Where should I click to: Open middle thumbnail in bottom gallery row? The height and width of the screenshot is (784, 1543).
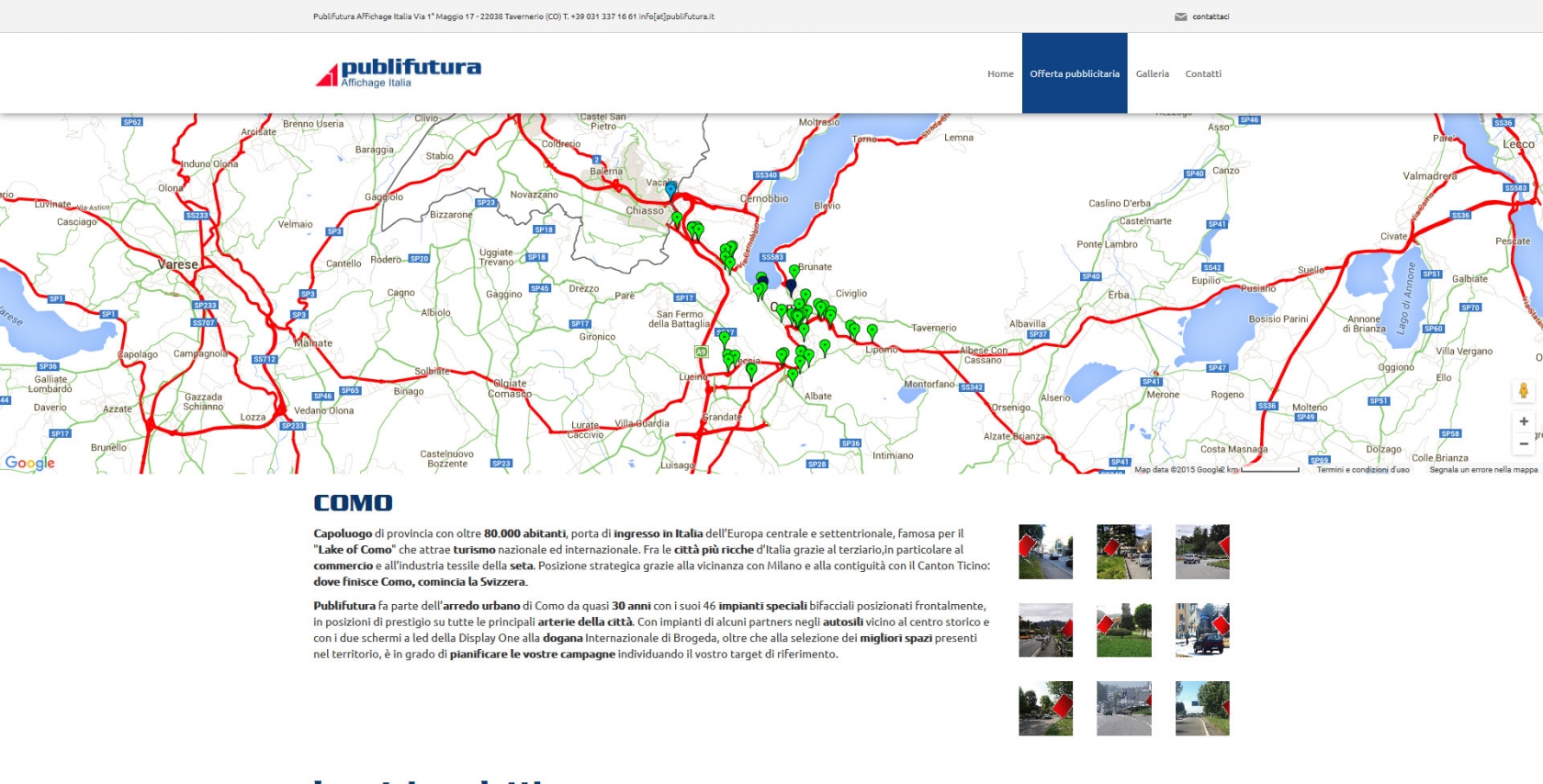pos(1124,709)
